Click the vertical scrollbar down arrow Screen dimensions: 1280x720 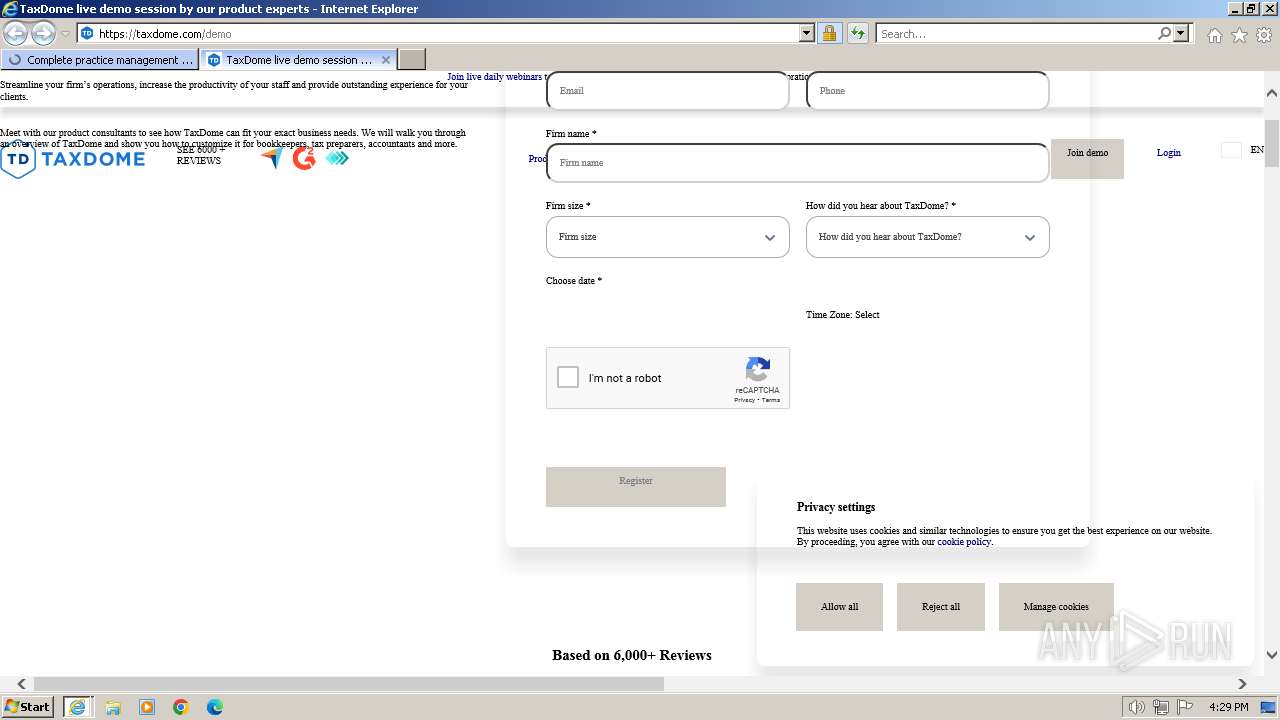tap(1272, 655)
